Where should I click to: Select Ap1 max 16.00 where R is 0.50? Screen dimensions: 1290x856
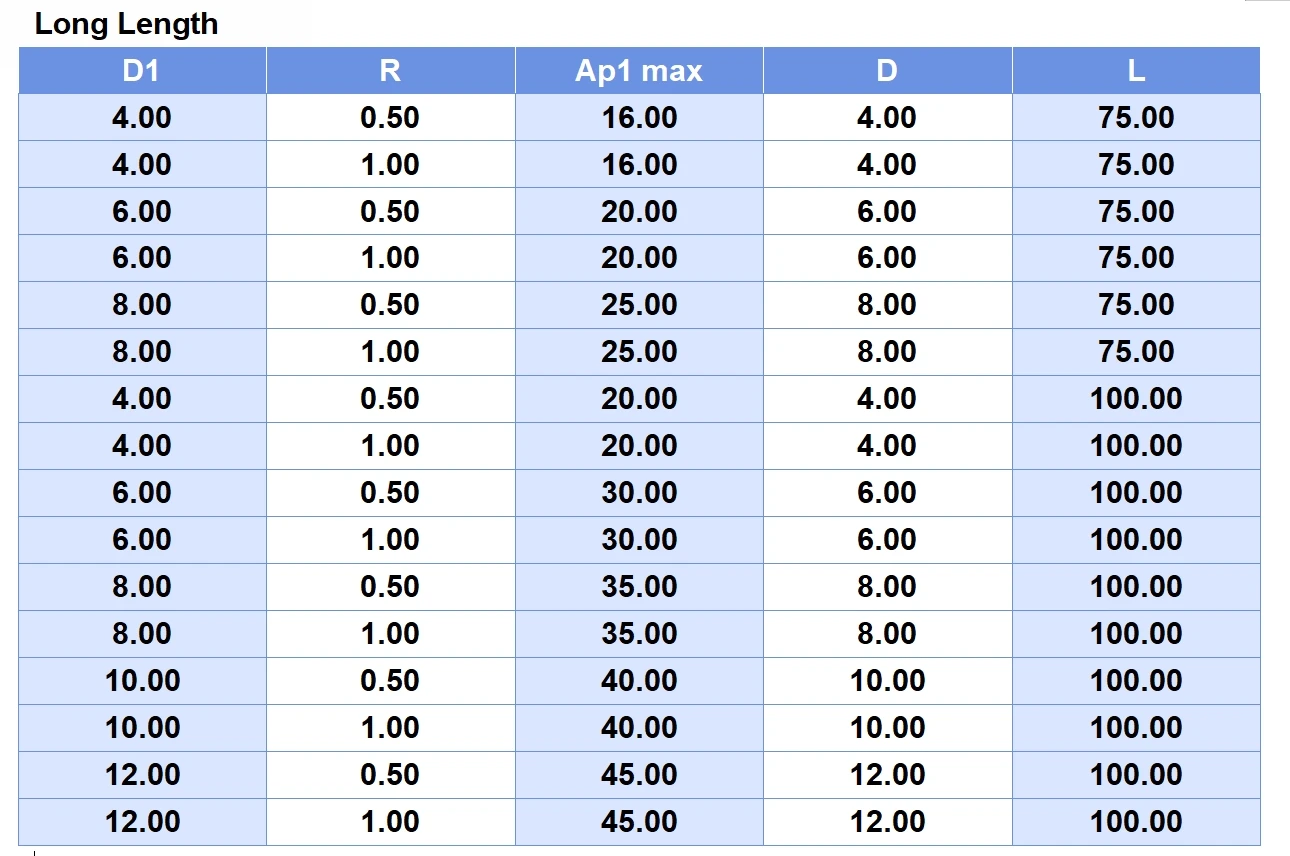(x=639, y=118)
